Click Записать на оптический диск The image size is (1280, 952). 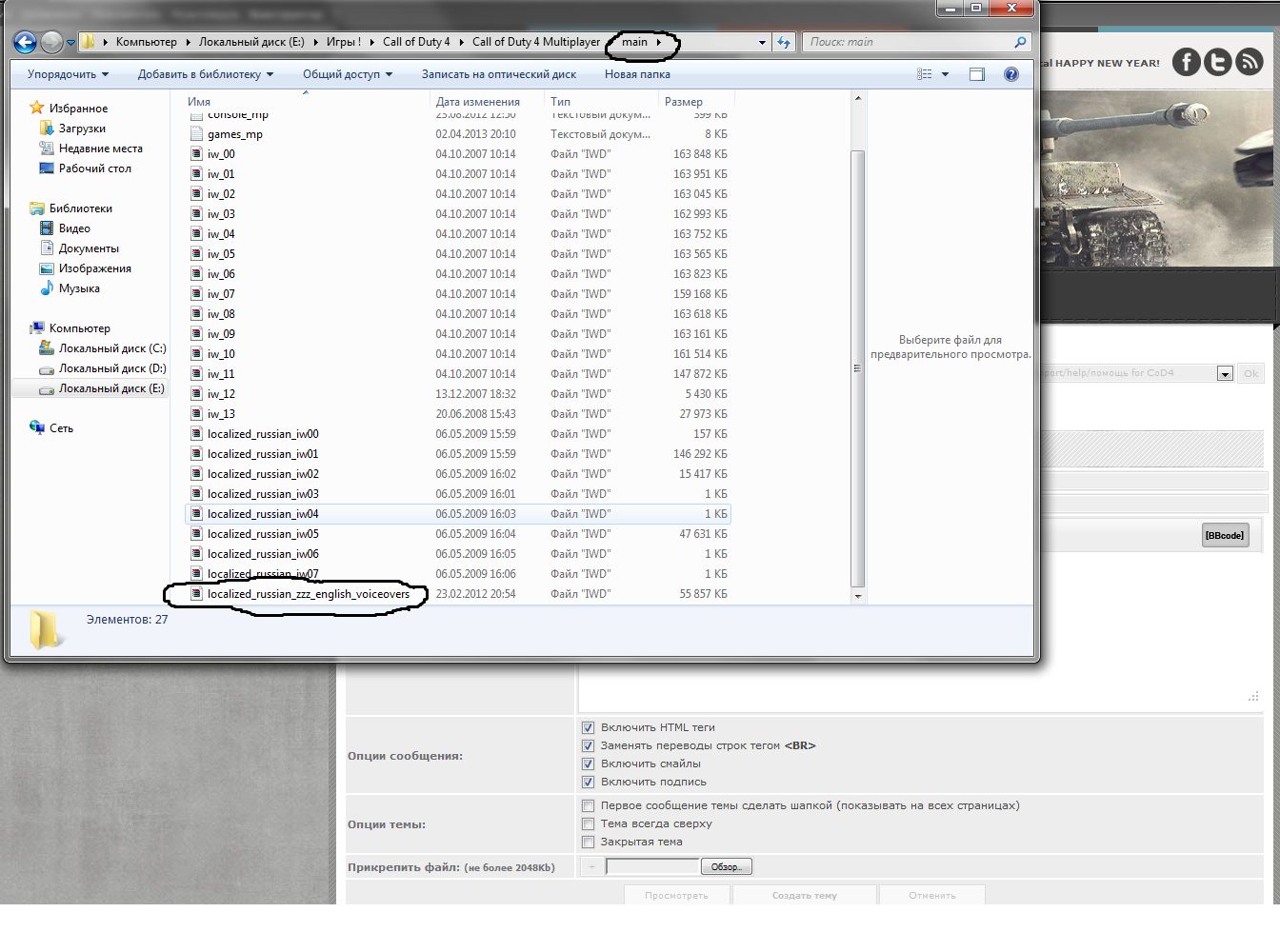[x=499, y=74]
